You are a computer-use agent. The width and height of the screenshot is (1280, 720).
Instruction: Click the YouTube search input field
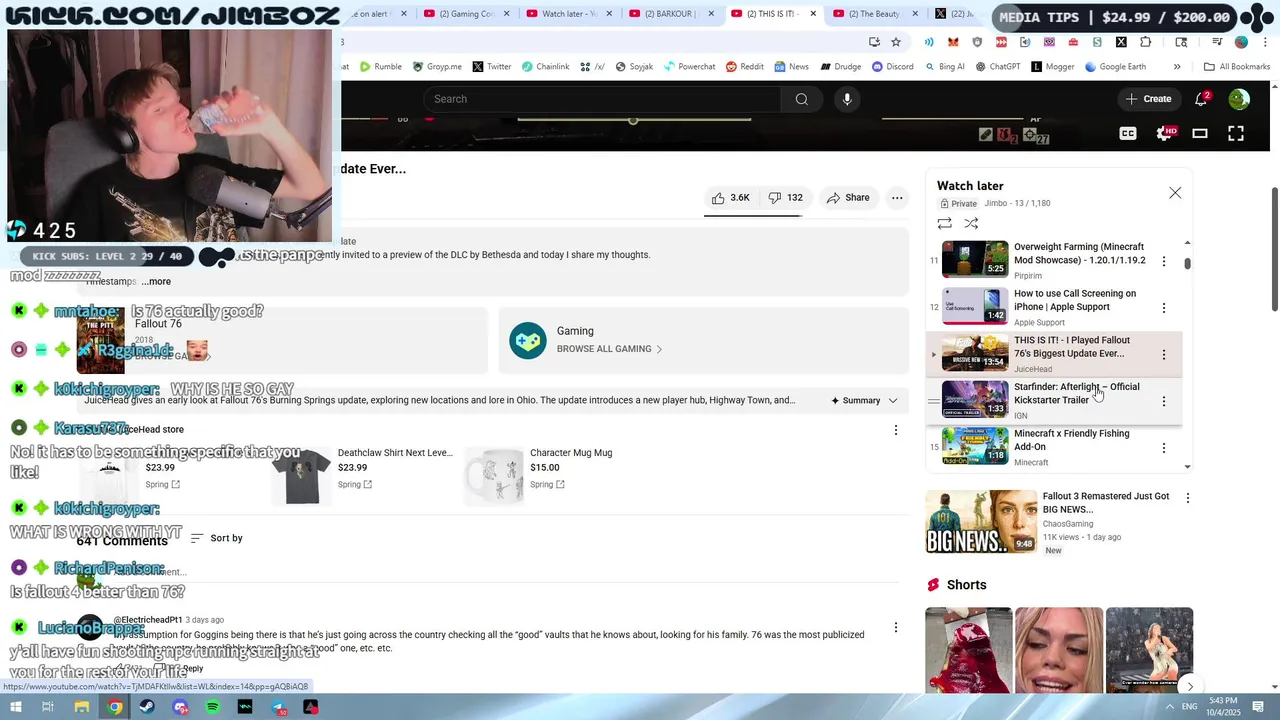603,99
